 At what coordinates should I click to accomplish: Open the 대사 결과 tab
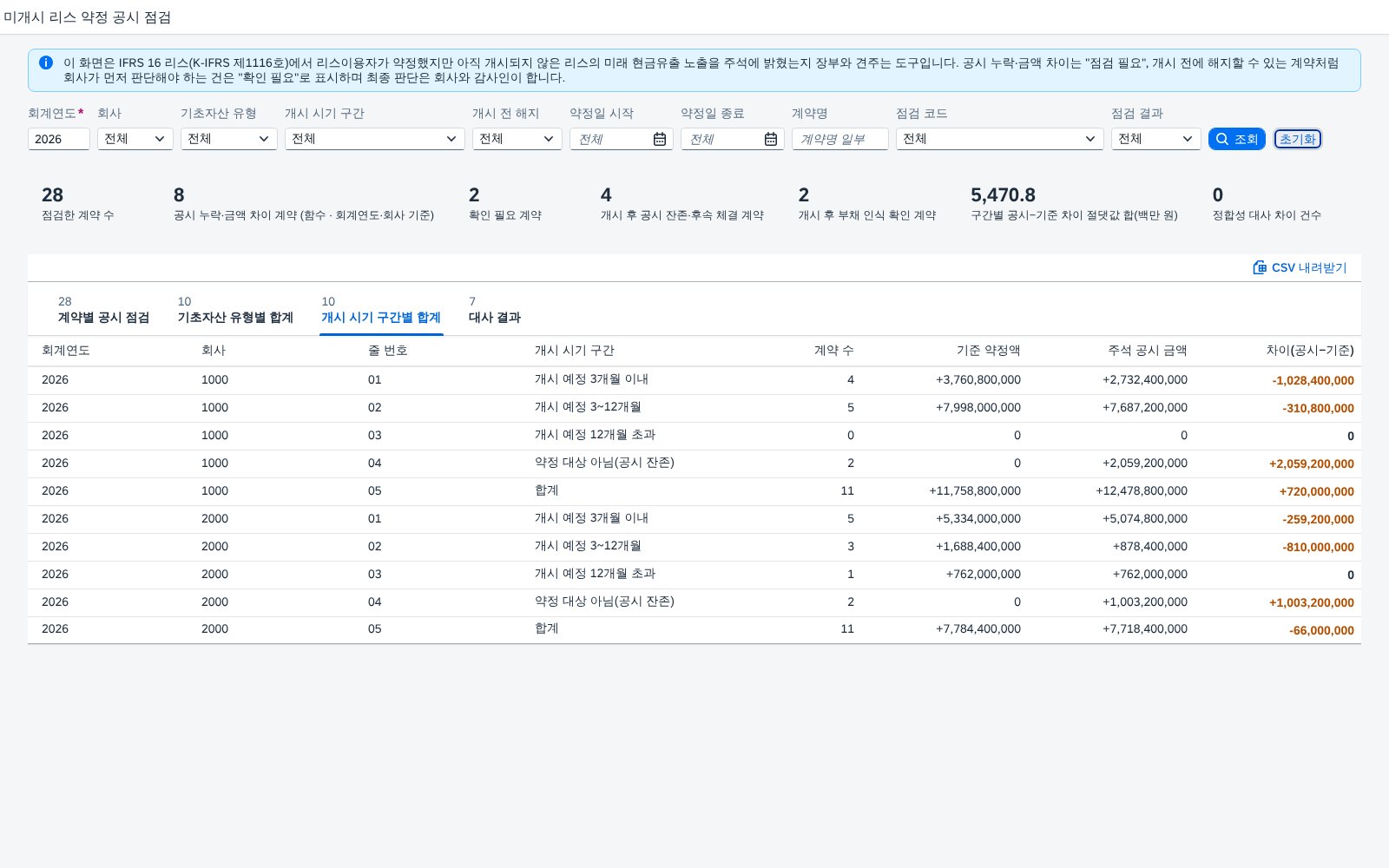pos(495,310)
